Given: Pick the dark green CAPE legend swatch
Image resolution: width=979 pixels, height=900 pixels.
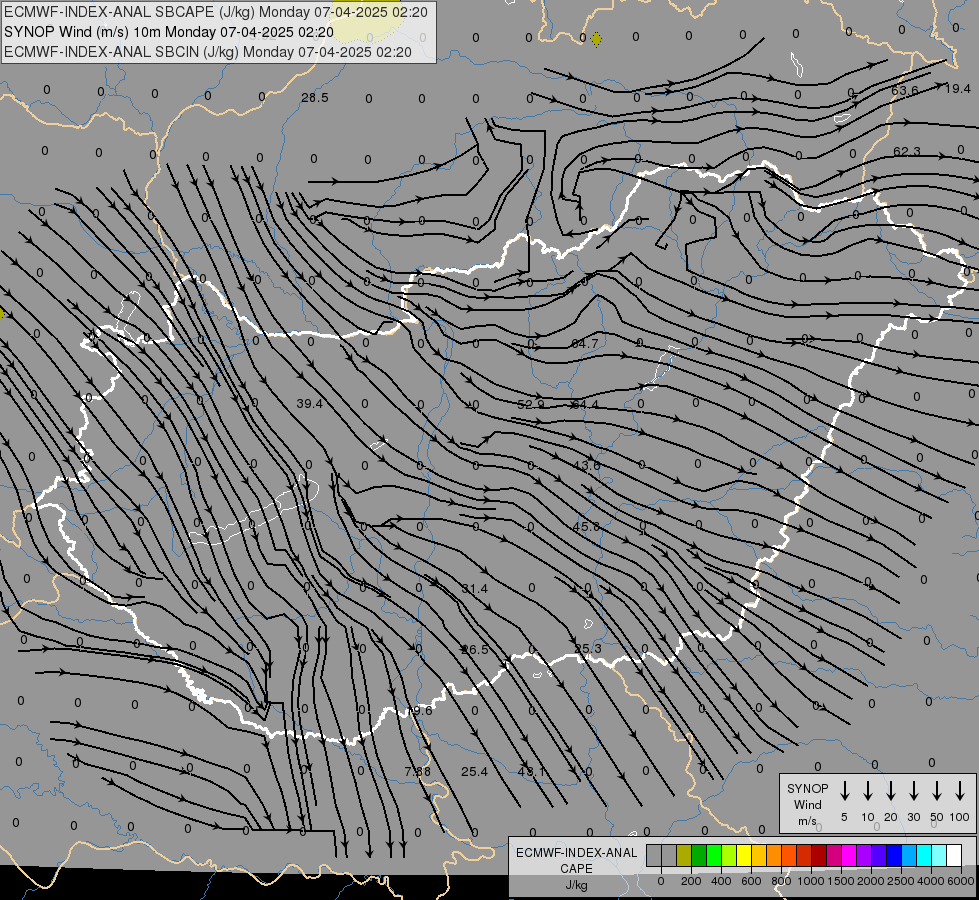Looking at the screenshot, I should (x=699, y=856).
